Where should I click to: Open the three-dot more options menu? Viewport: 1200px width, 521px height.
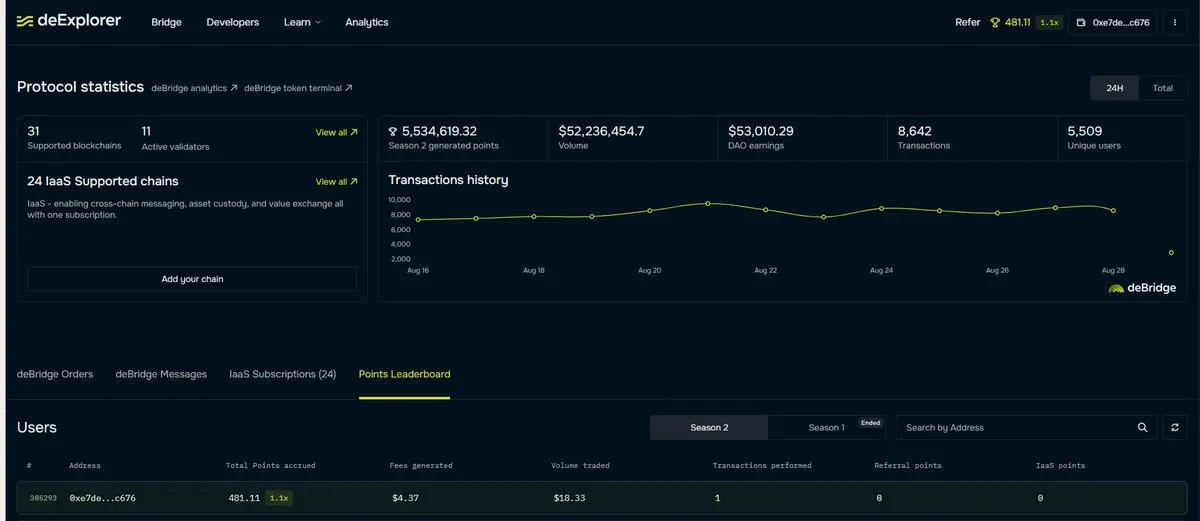1174,22
